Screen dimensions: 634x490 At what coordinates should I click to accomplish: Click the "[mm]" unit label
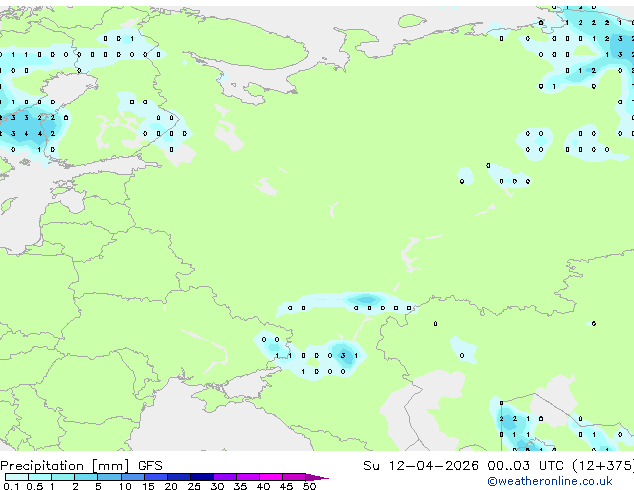[111, 466]
